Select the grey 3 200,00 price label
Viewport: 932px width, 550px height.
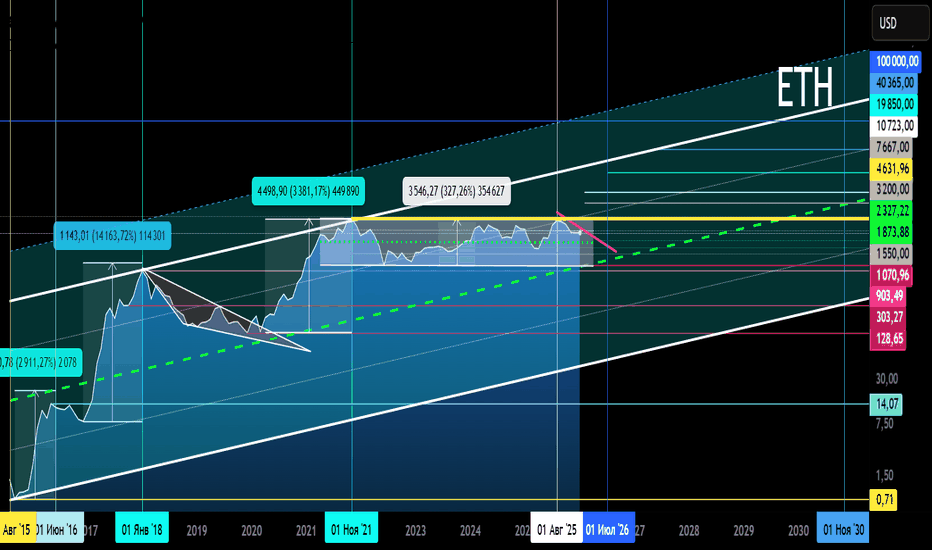tap(892, 189)
